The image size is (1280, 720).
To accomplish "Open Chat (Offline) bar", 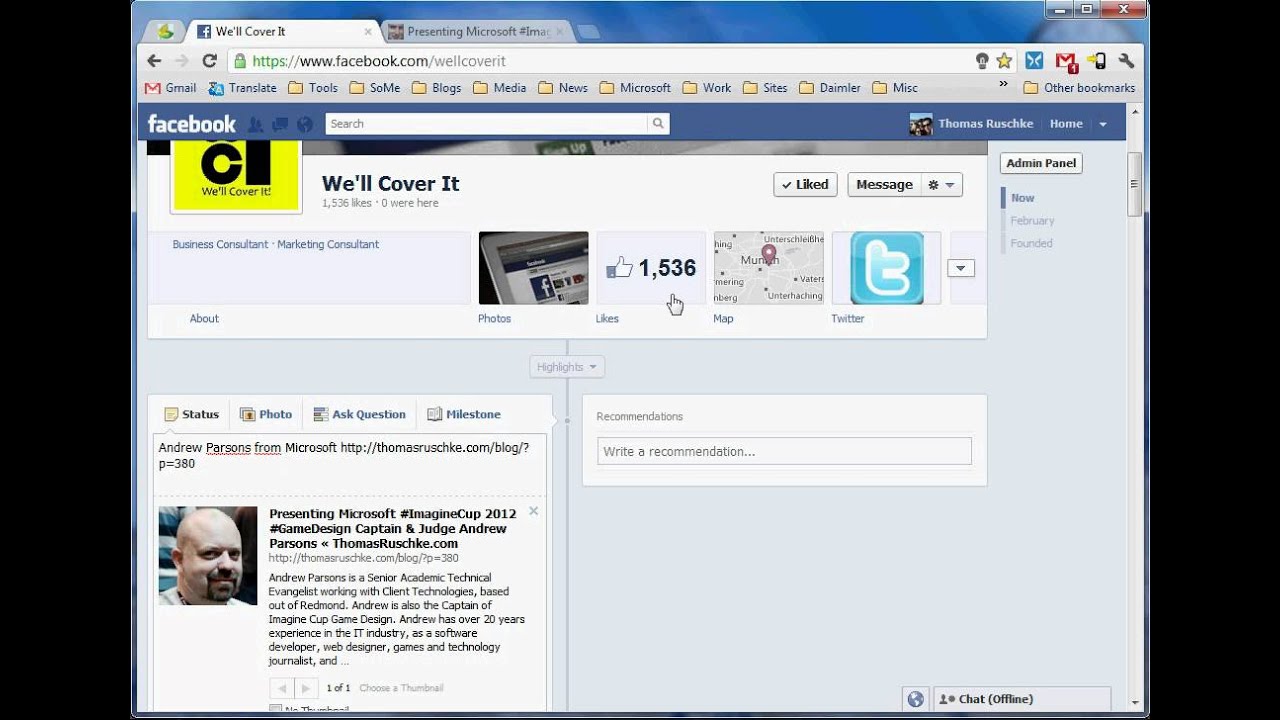I will pos(1022,699).
